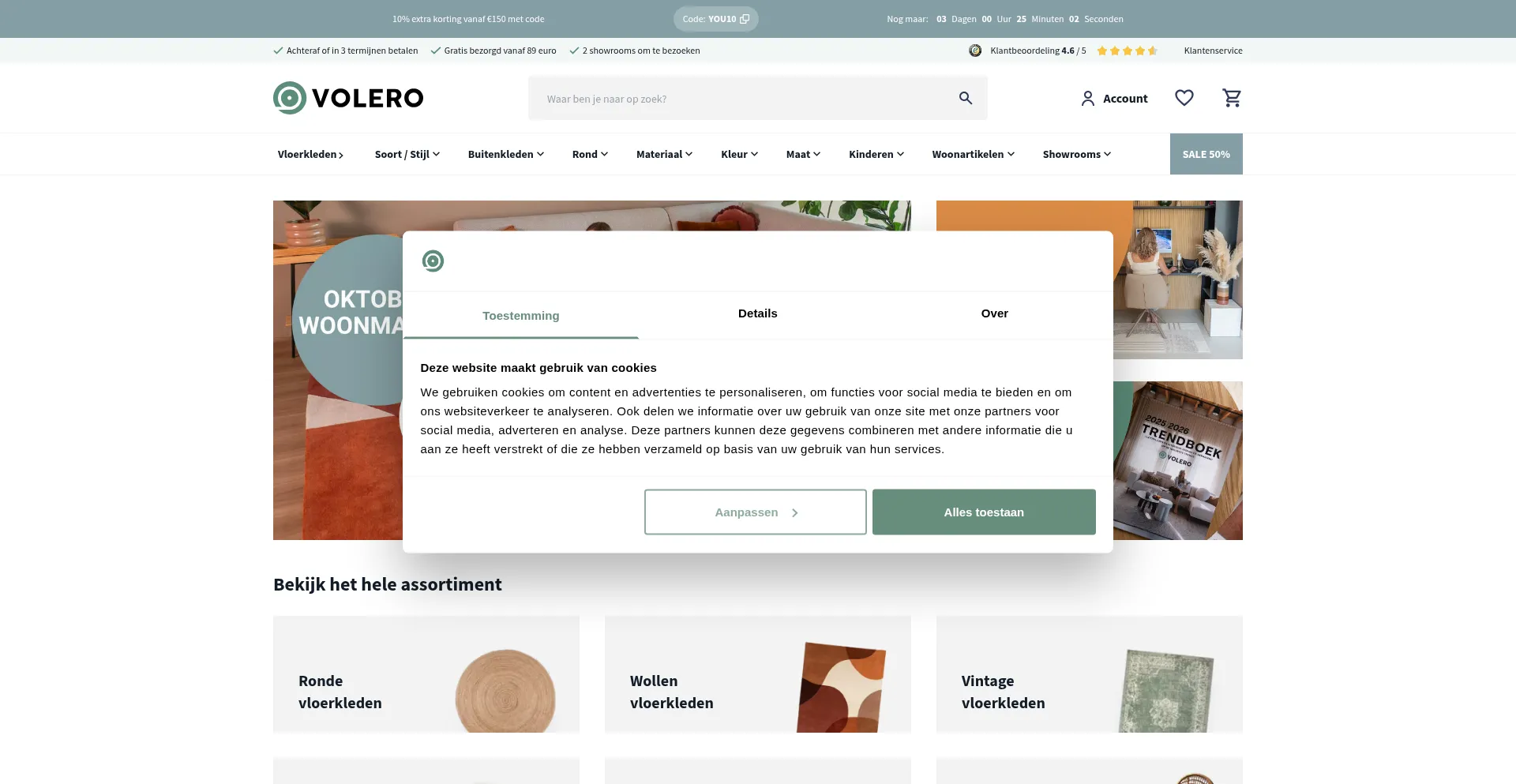Click the Volero logo in header

[x=348, y=98]
